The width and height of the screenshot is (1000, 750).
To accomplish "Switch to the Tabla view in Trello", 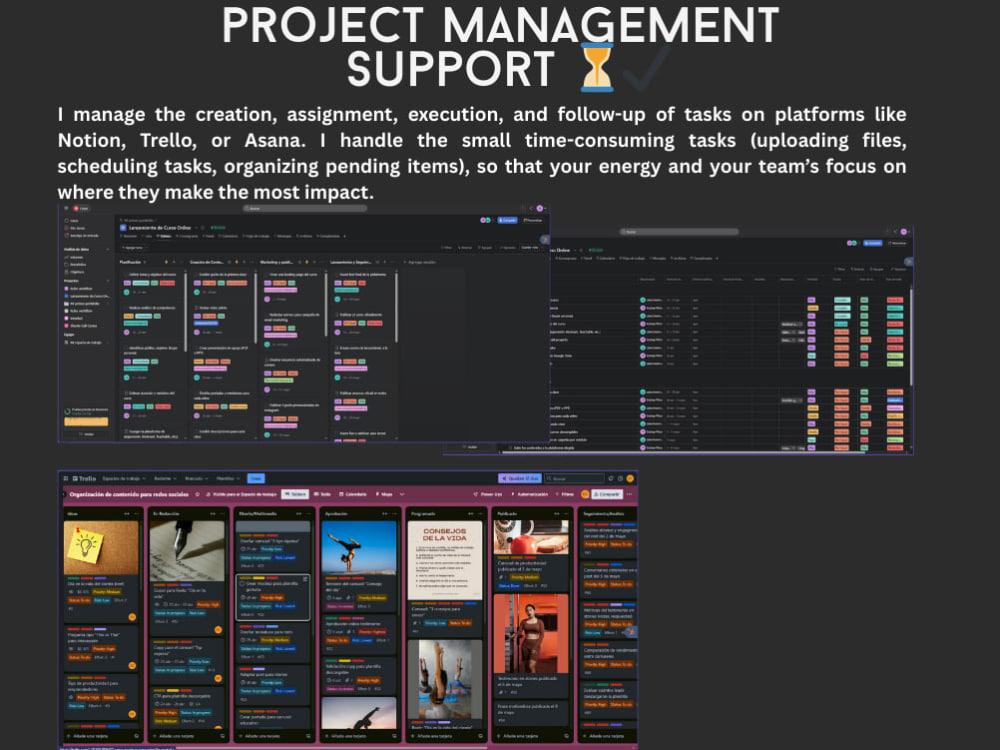I will (x=323, y=494).
